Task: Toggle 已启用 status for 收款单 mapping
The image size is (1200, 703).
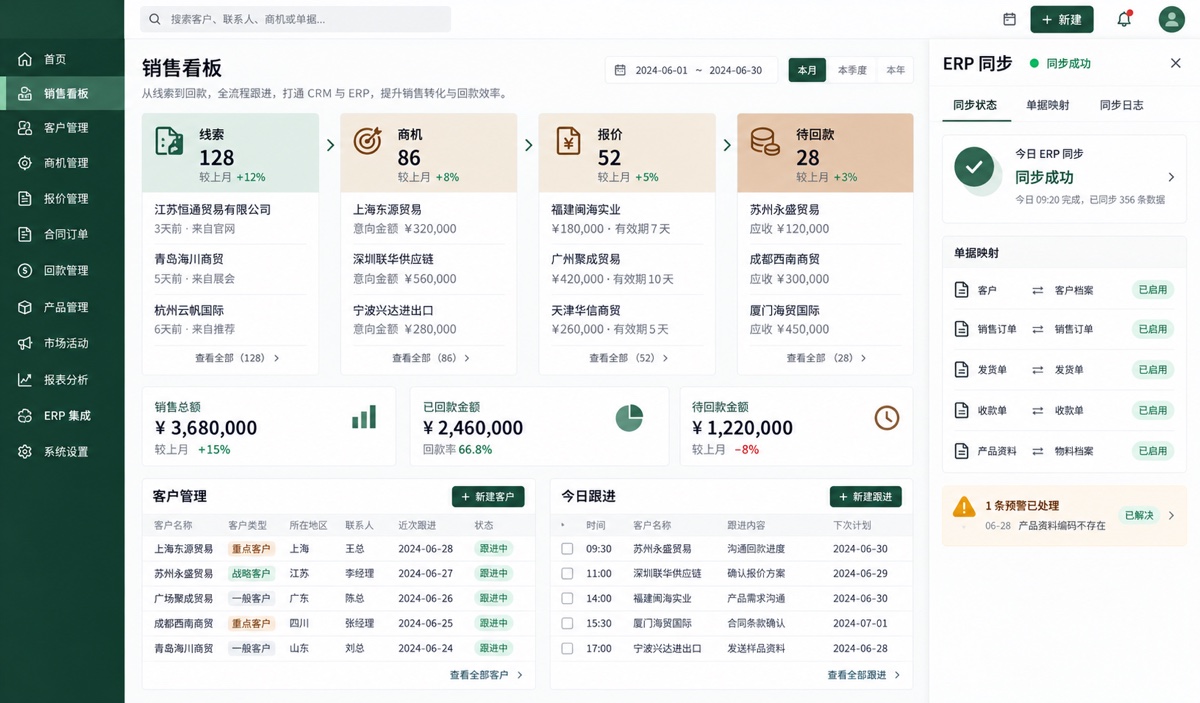Action: pos(1152,410)
